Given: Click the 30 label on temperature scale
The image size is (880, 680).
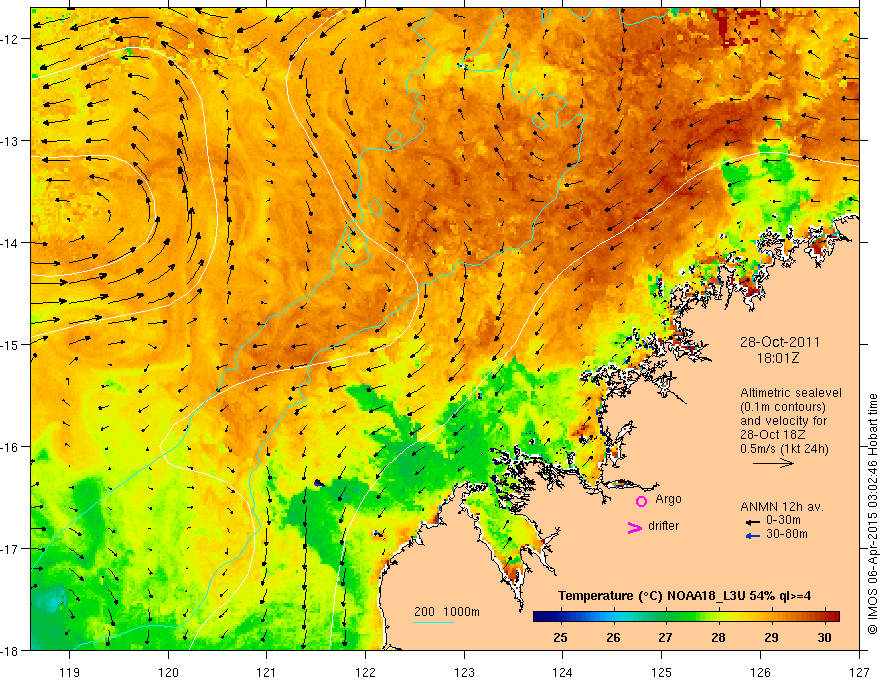Looking at the screenshot, I should tap(824, 637).
